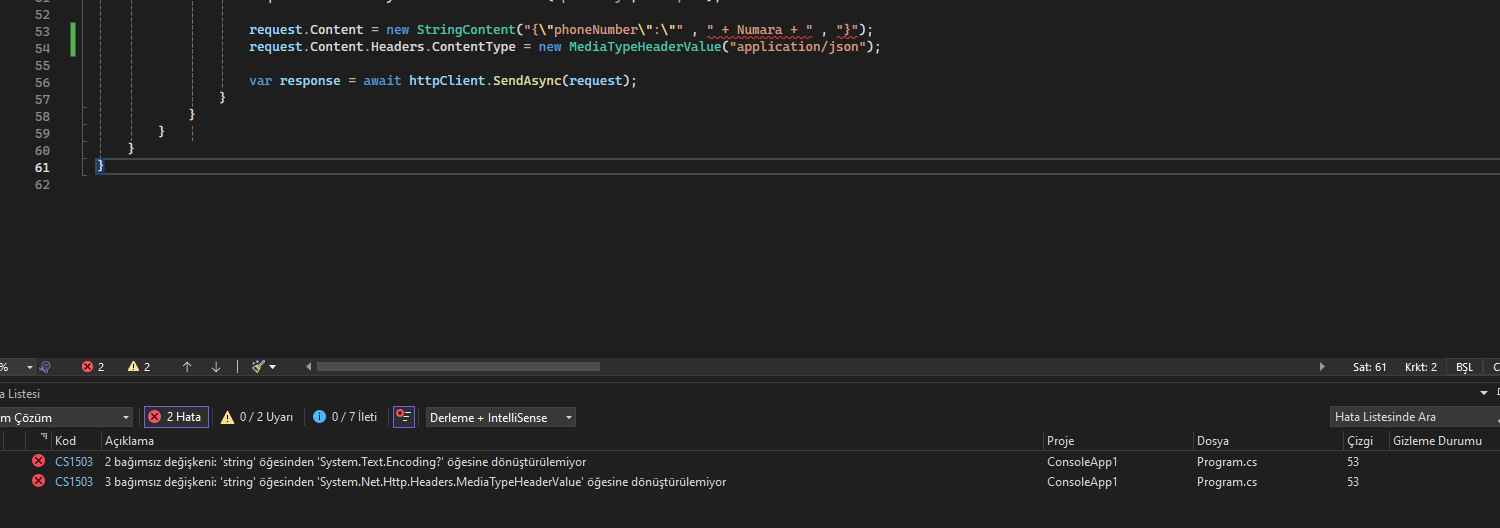
Task: Click the code cleanup broom icon
Action: pos(259,367)
